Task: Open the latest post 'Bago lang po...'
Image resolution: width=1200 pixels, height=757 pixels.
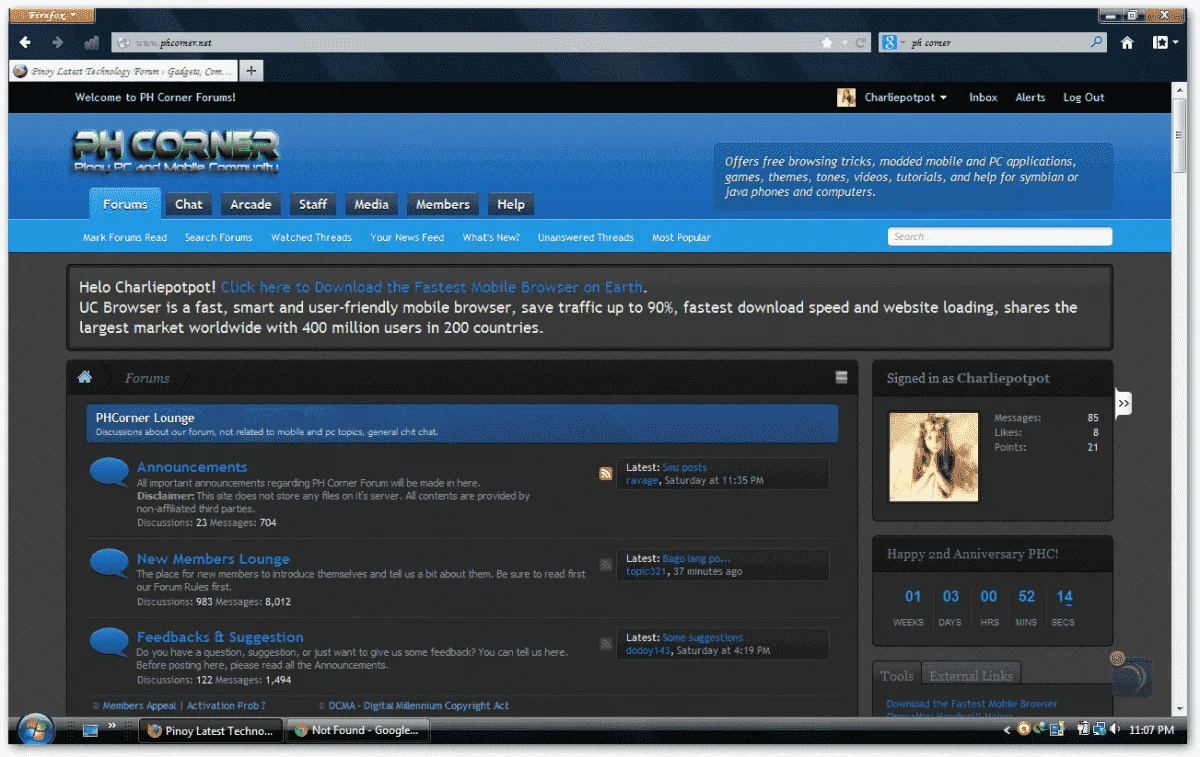Action: pyautogui.click(x=696, y=559)
